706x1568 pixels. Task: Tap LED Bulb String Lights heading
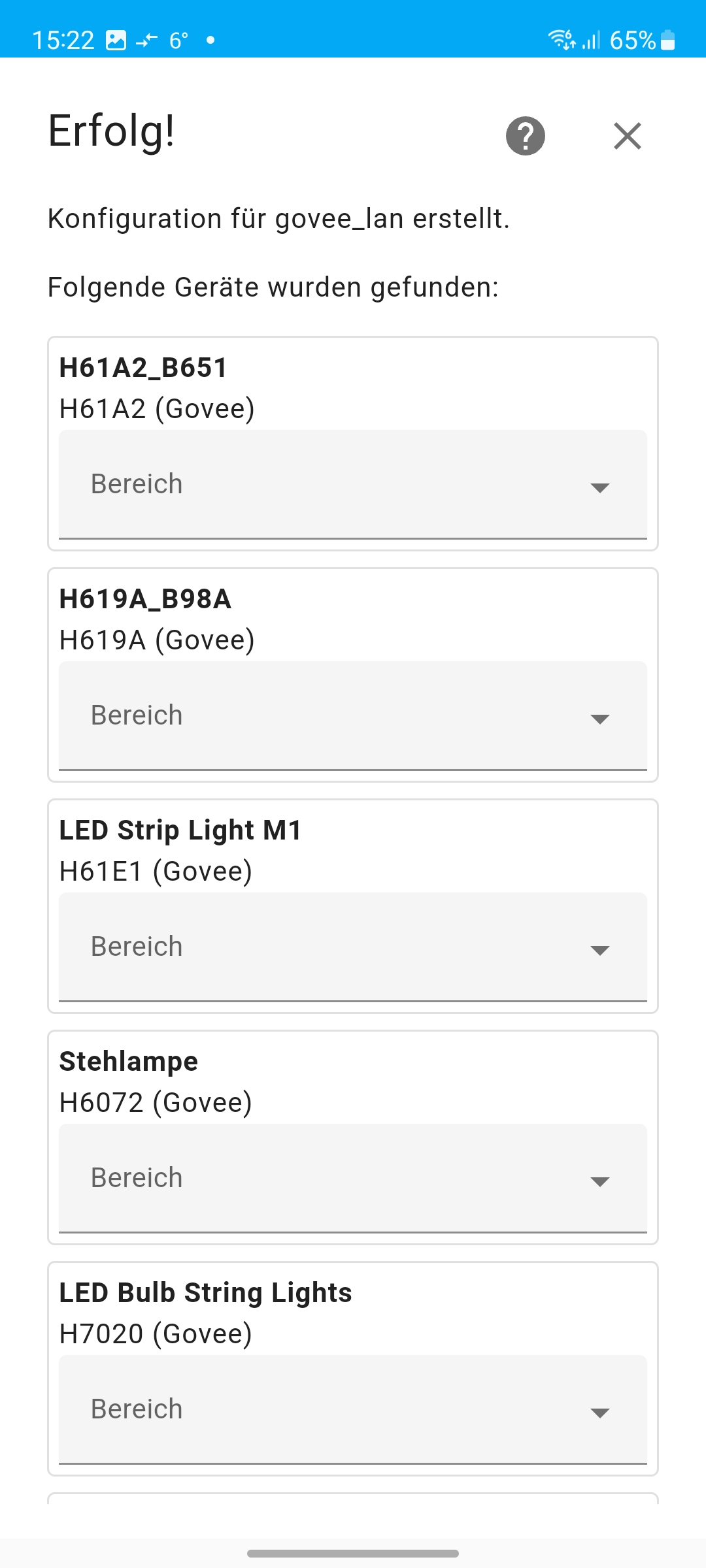205,1293
